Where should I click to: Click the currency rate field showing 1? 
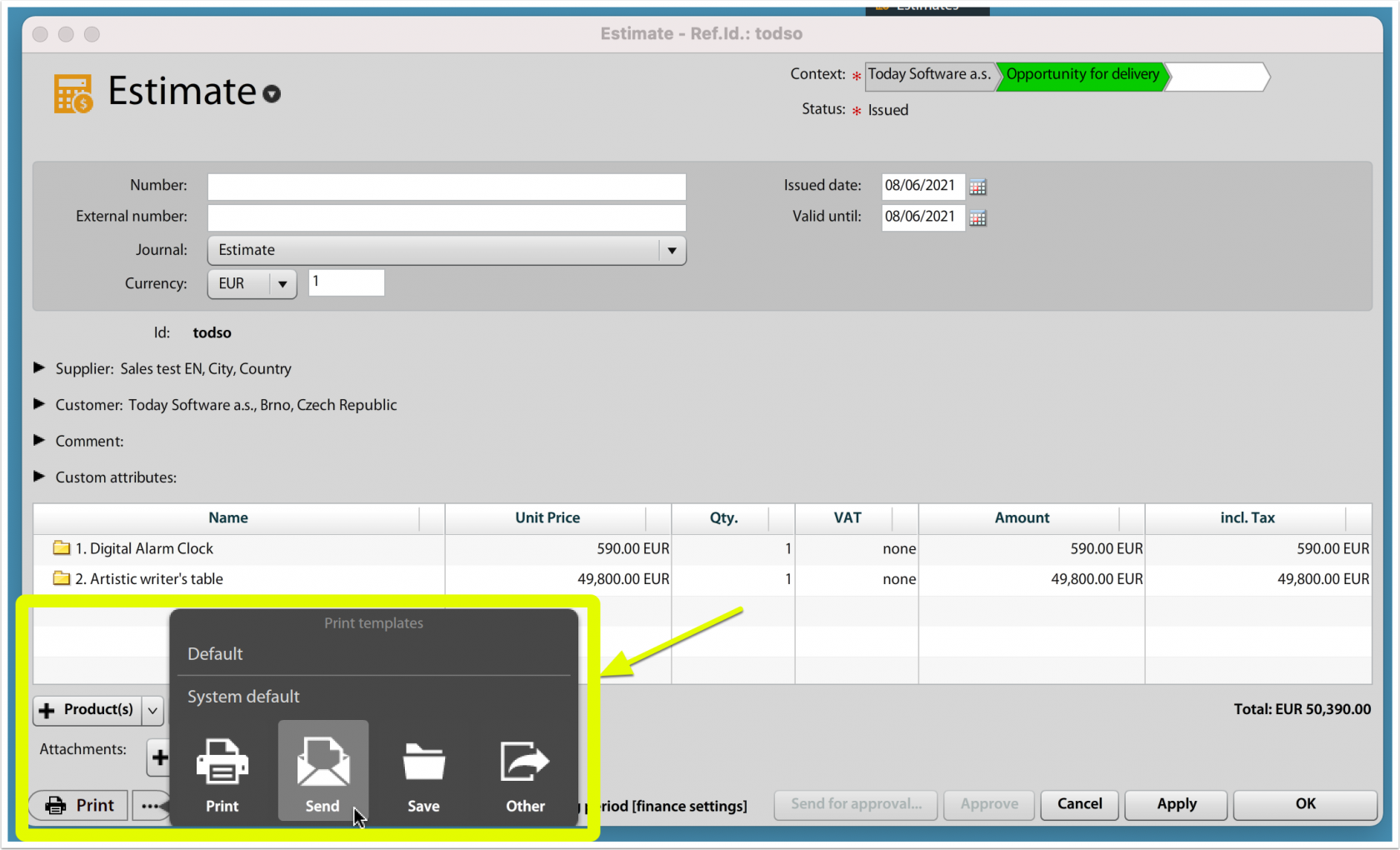click(x=347, y=282)
